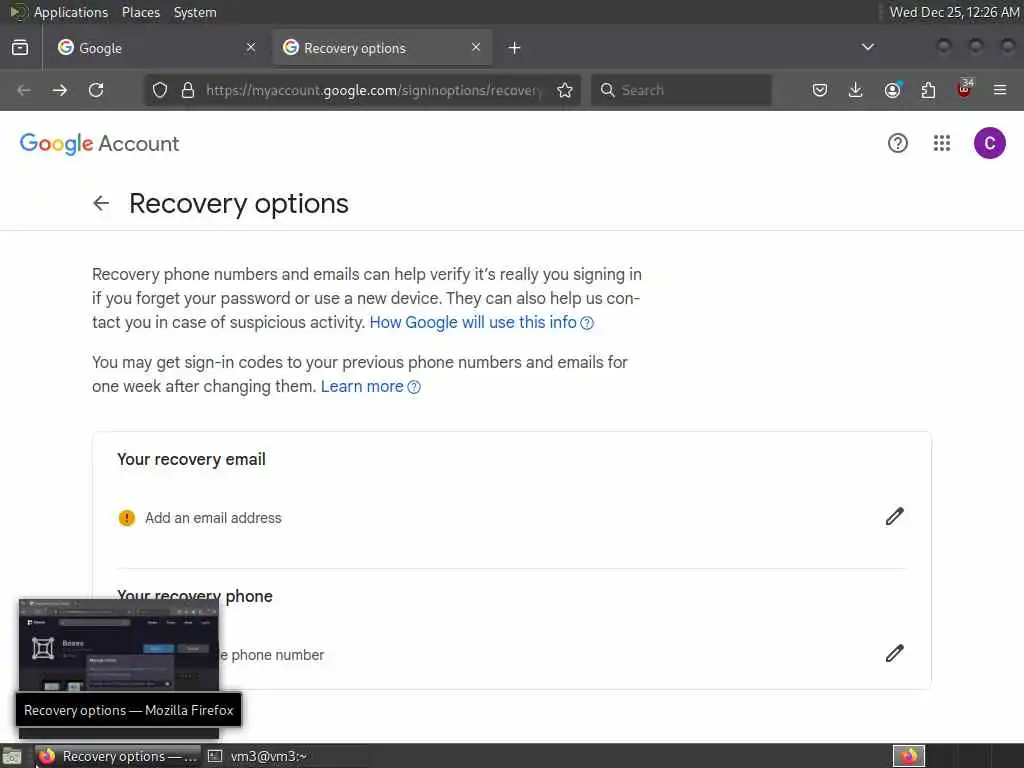Open the Places menu
This screenshot has height=768, width=1024.
[140, 12]
